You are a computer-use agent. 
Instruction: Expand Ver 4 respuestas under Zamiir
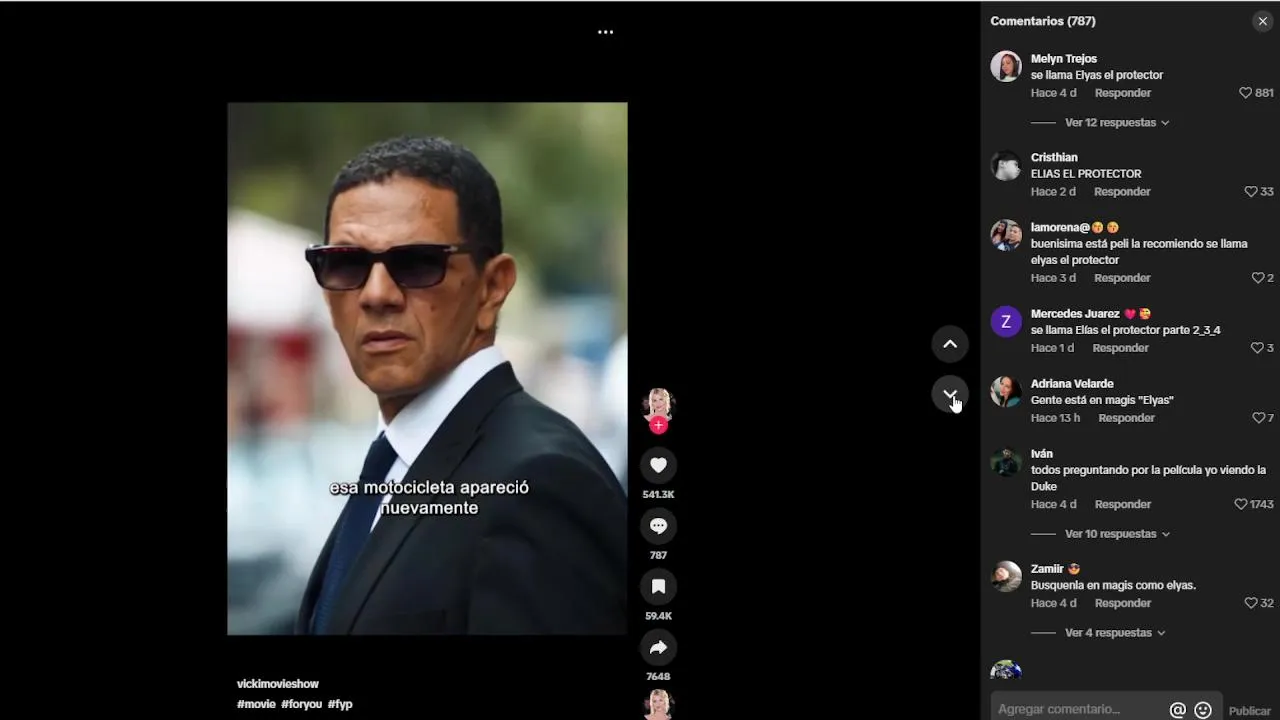point(1114,633)
